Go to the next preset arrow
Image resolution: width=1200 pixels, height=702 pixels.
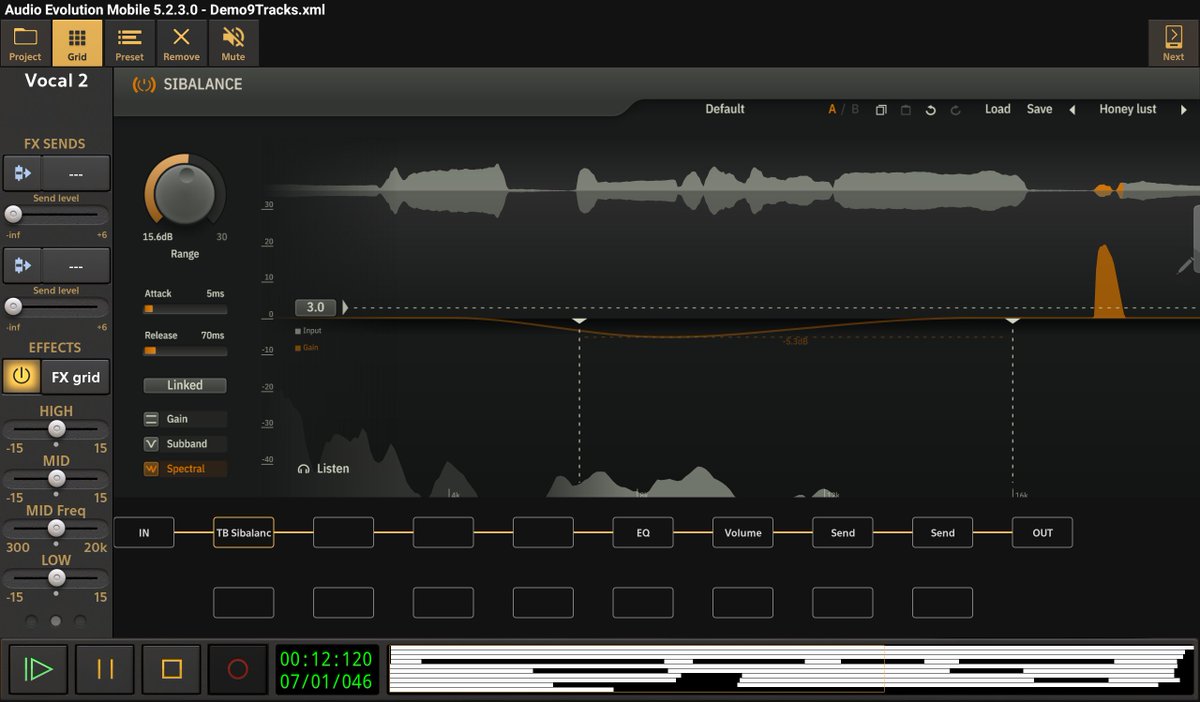click(x=1184, y=110)
